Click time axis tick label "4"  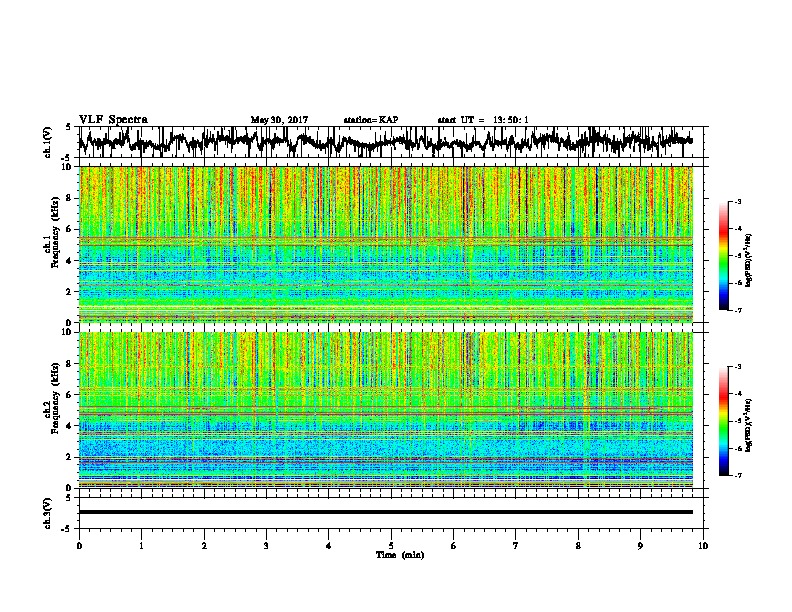329,546
